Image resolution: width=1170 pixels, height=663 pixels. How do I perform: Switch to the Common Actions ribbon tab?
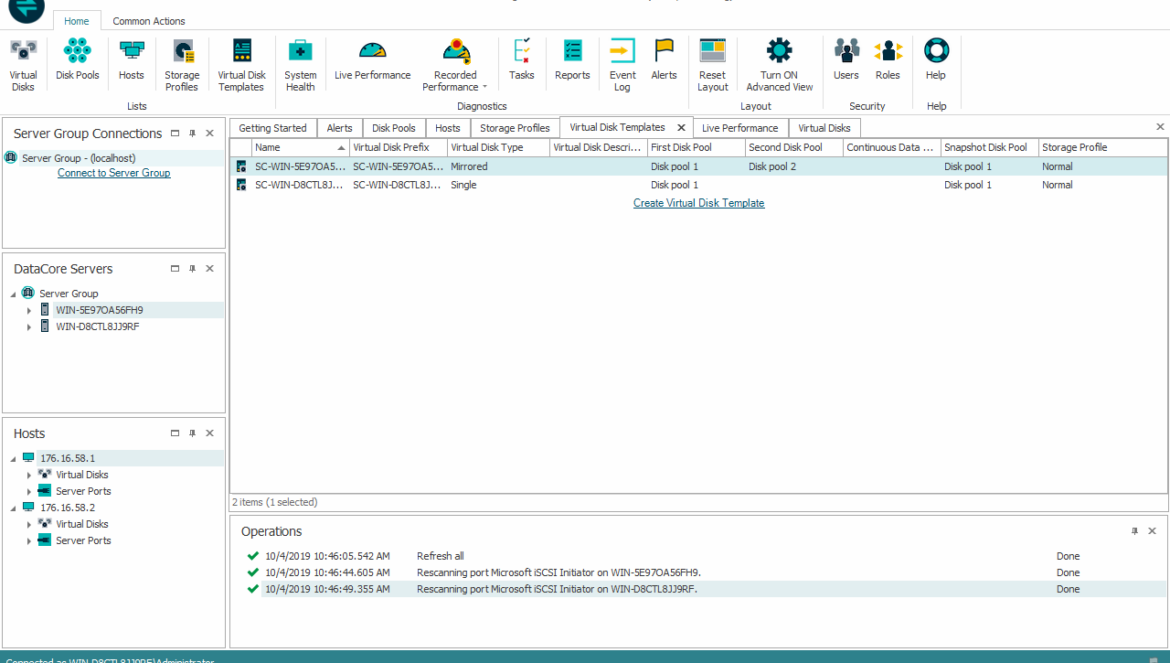click(x=148, y=21)
